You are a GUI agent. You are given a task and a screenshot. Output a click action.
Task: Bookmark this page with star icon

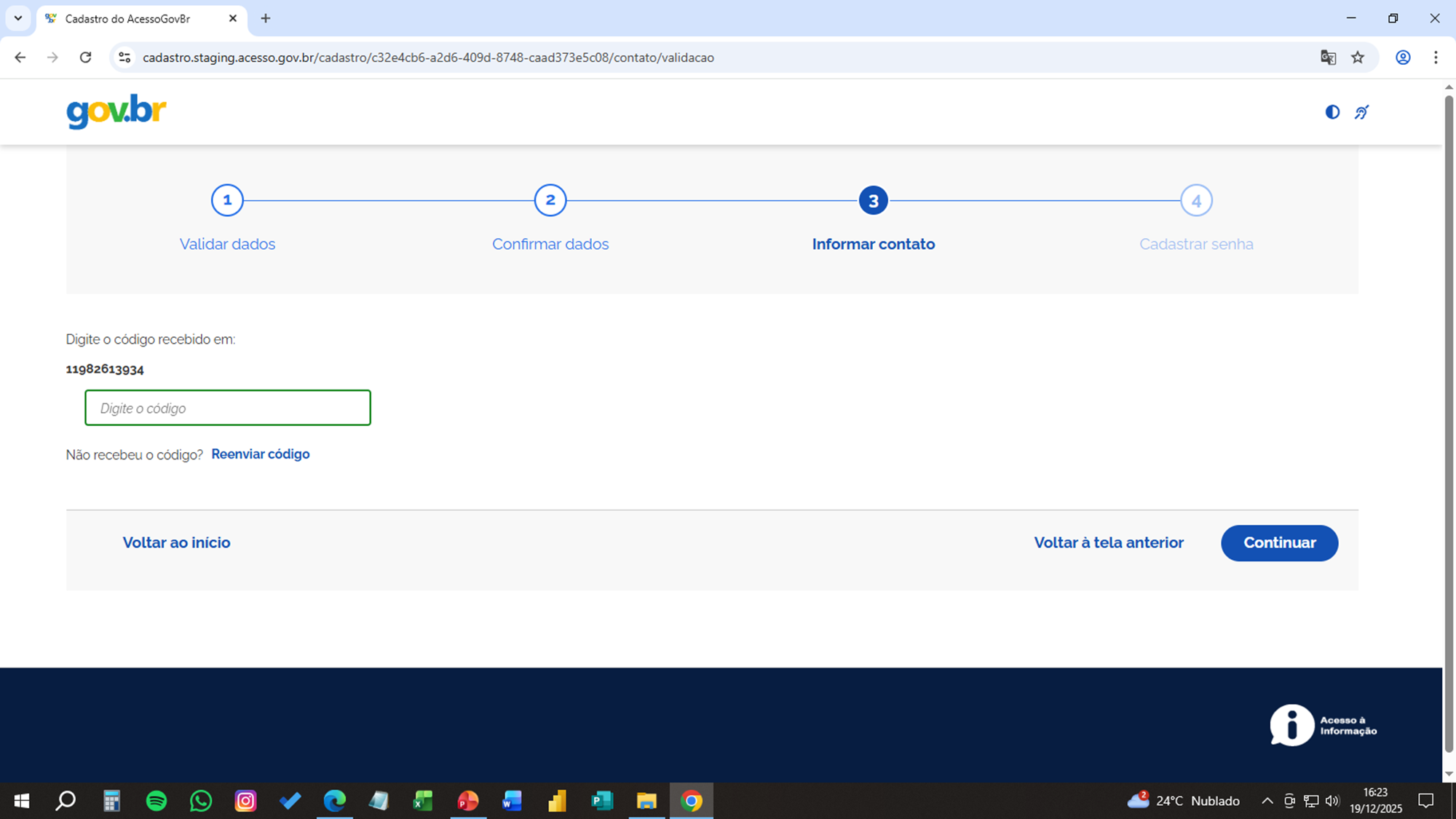tap(1358, 58)
